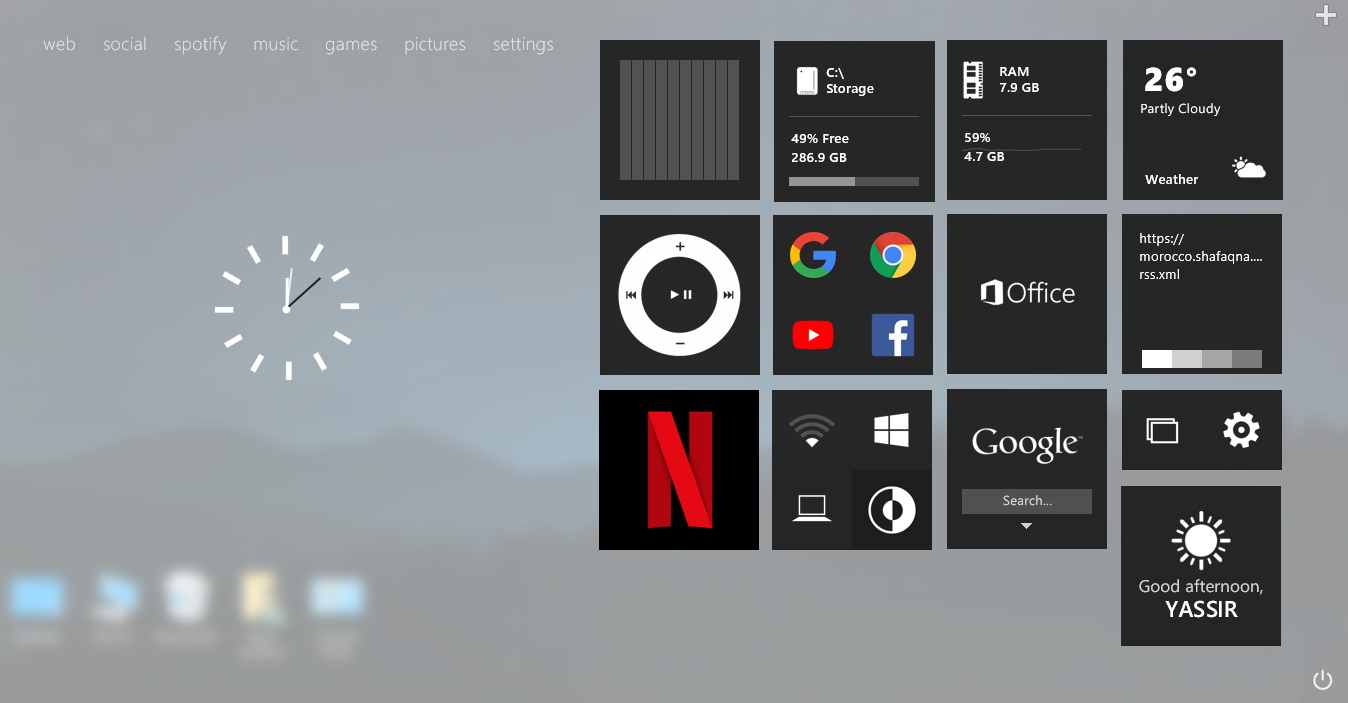The image size is (1348, 703).
Task: Open the Netflix tile
Action: [x=679, y=470]
